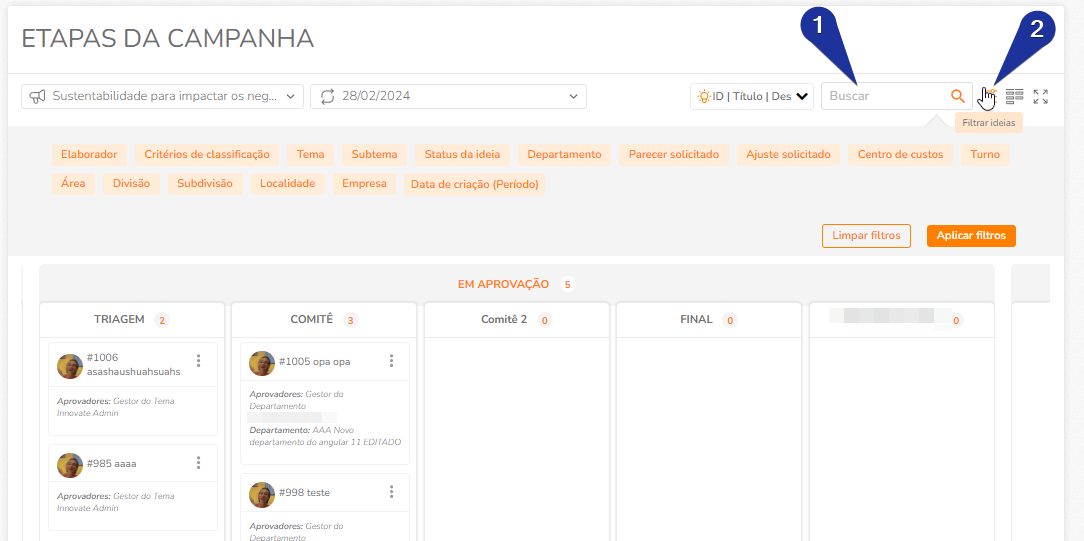The width and height of the screenshot is (1084, 541).
Task: Select the Elaborador filter tag
Action: 89,154
